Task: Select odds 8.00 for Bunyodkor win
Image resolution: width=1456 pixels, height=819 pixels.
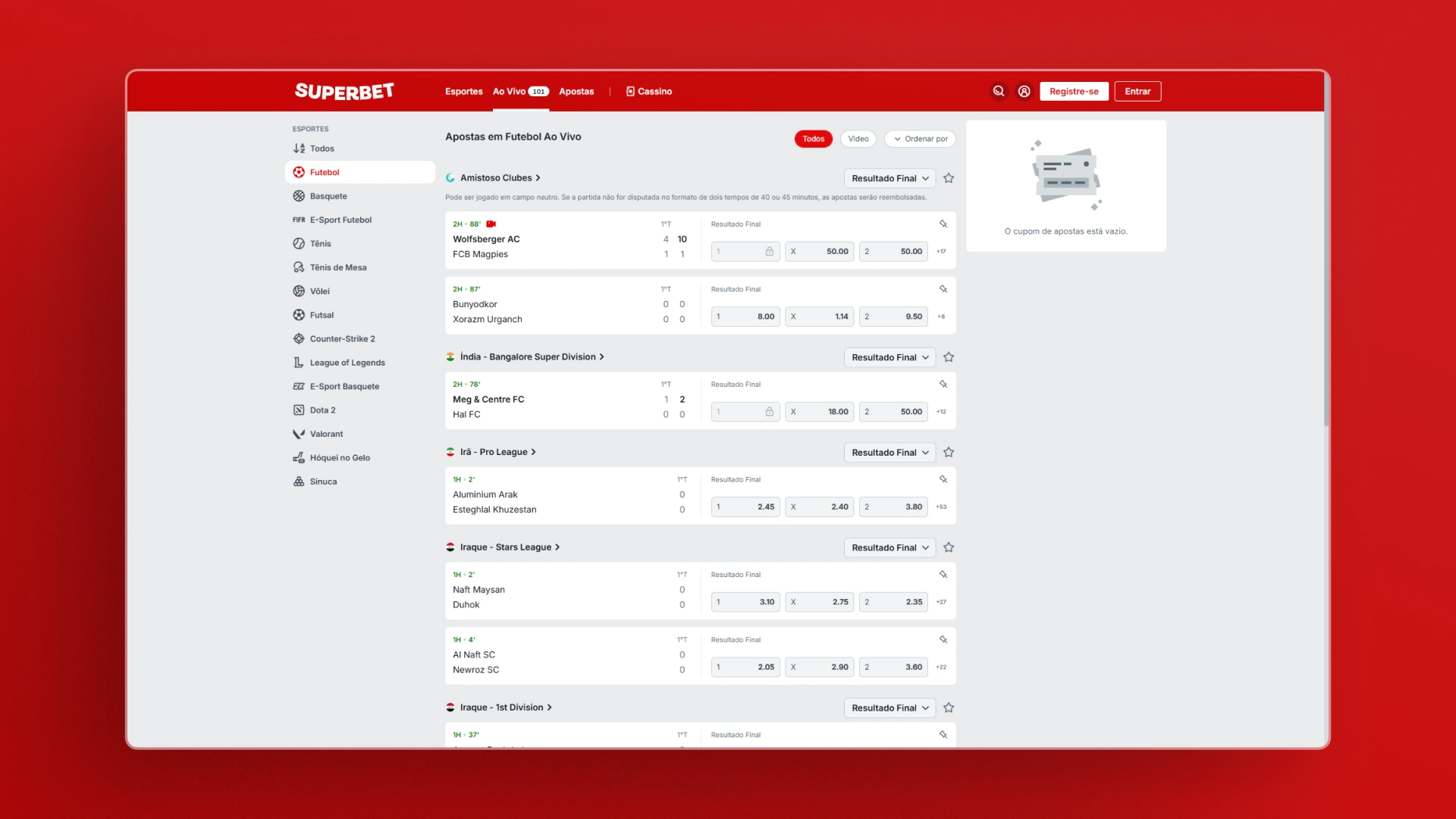Action: click(x=745, y=317)
